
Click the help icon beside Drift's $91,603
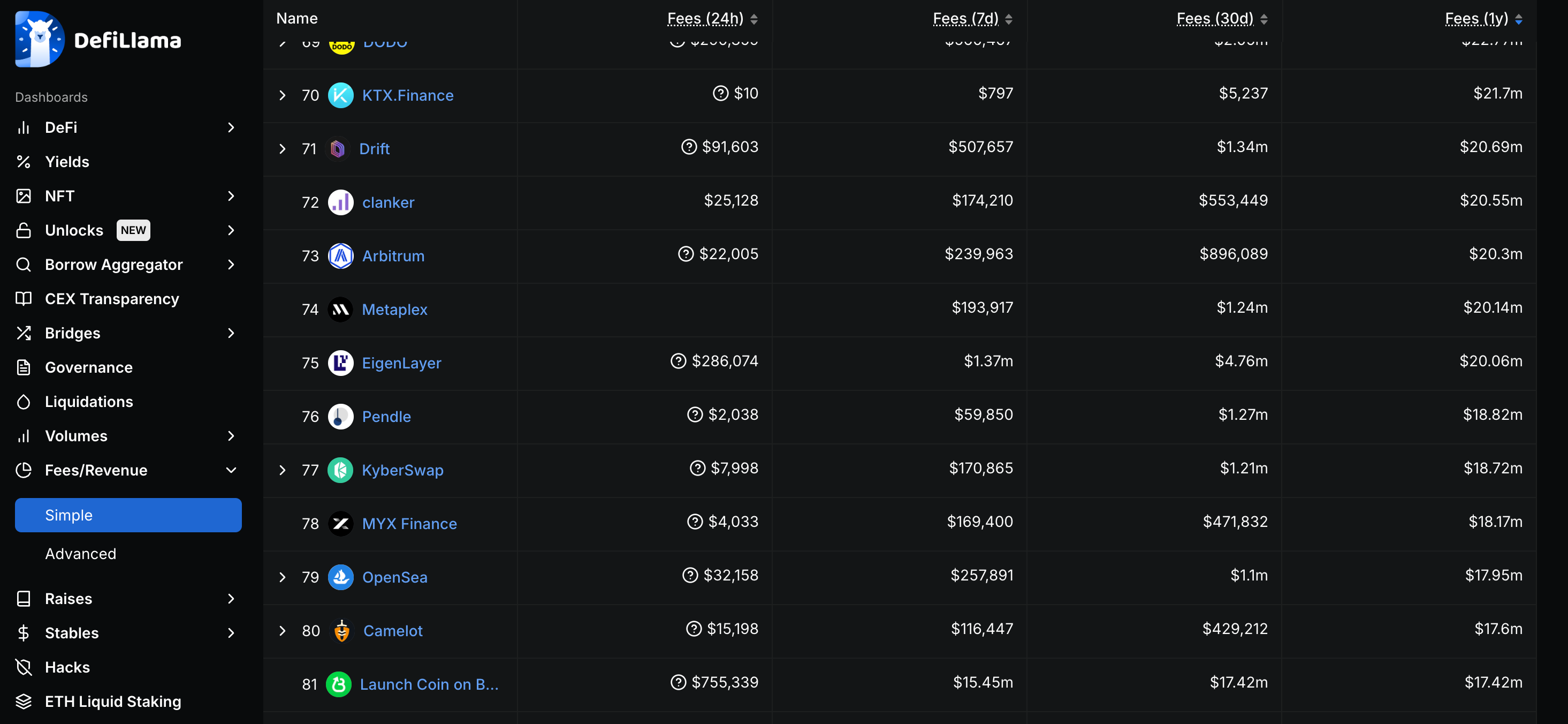(x=689, y=147)
